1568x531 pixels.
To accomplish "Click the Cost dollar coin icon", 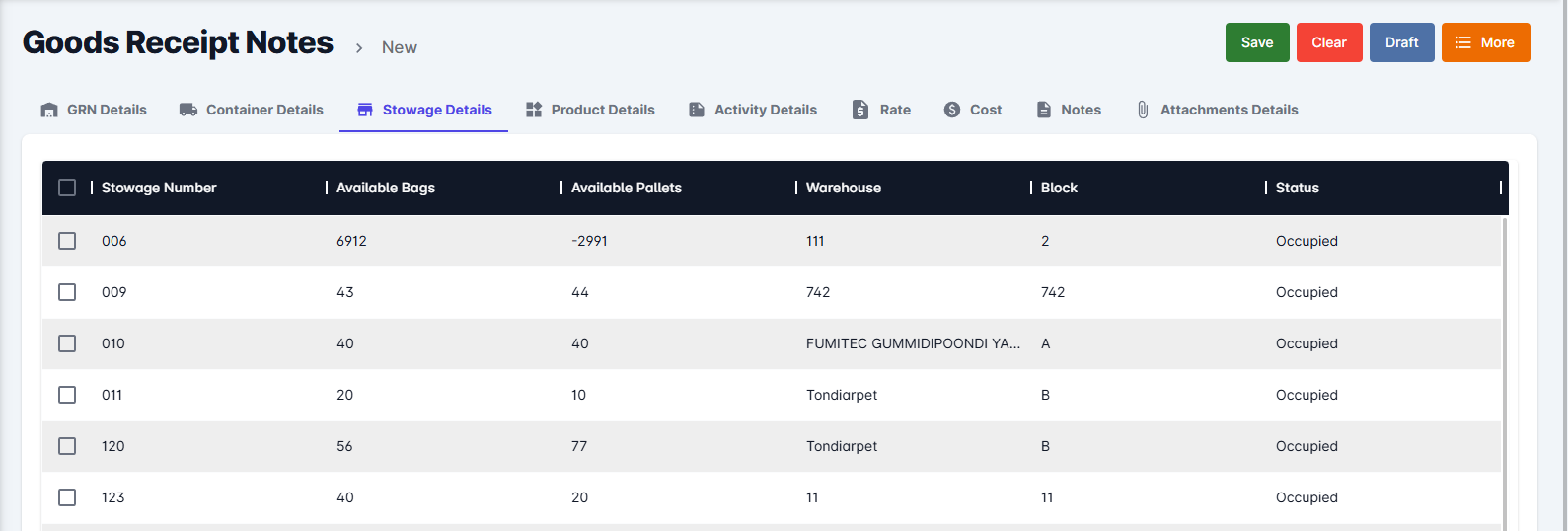I will click(x=952, y=110).
